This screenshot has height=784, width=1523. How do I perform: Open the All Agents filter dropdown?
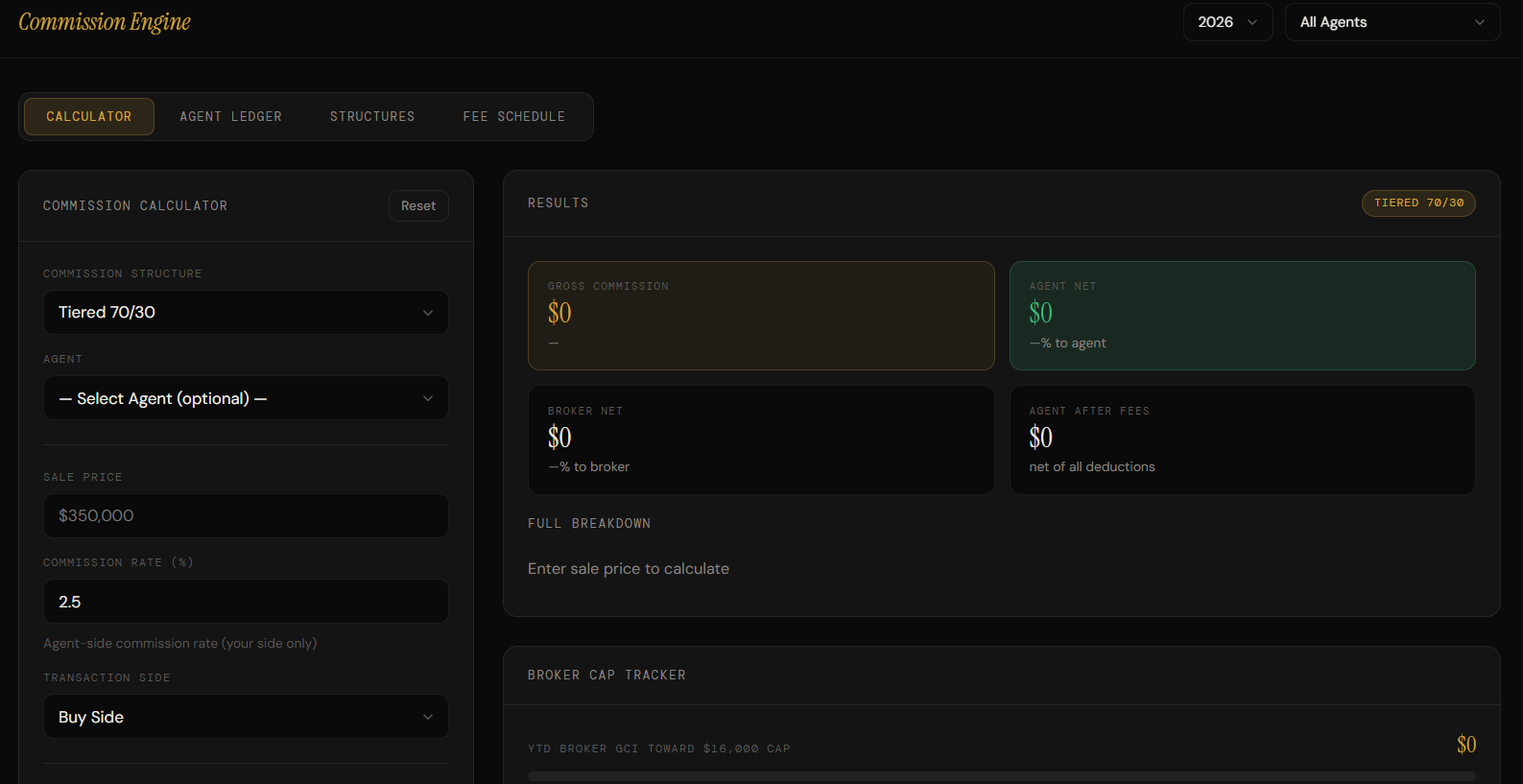coord(1392,22)
